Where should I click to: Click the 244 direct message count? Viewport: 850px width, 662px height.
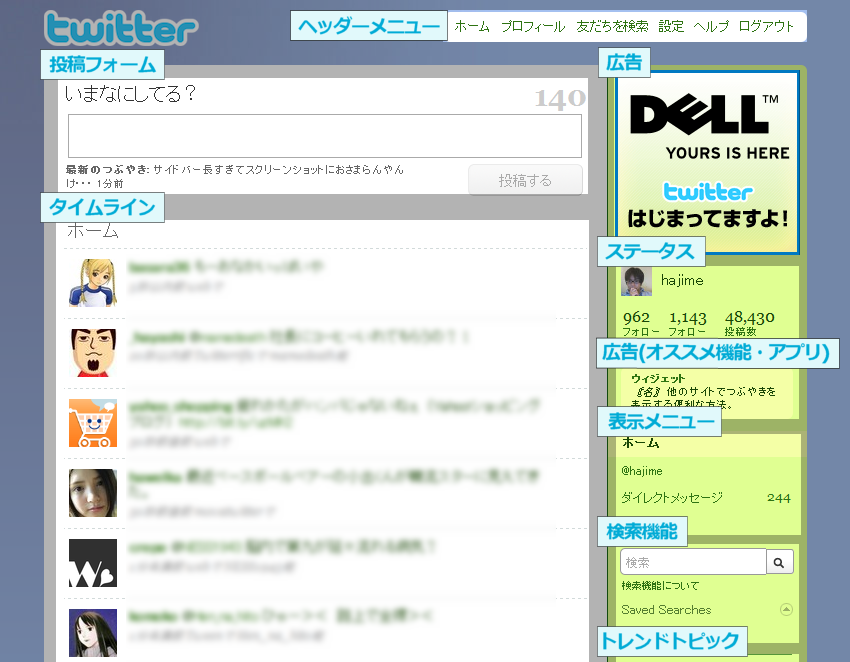coord(778,498)
